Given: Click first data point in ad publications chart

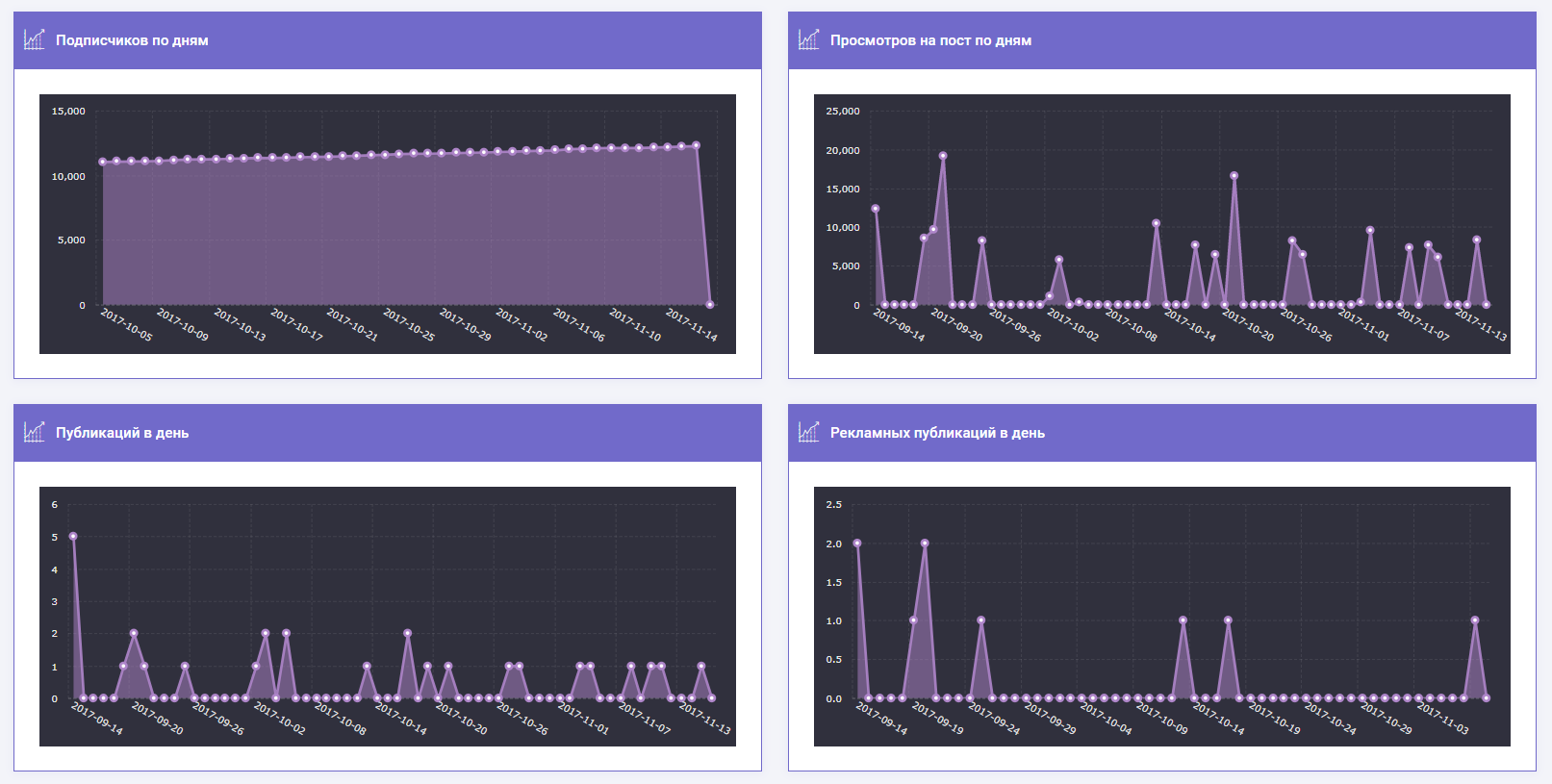Looking at the screenshot, I should pyautogui.click(x=857, y=544).
